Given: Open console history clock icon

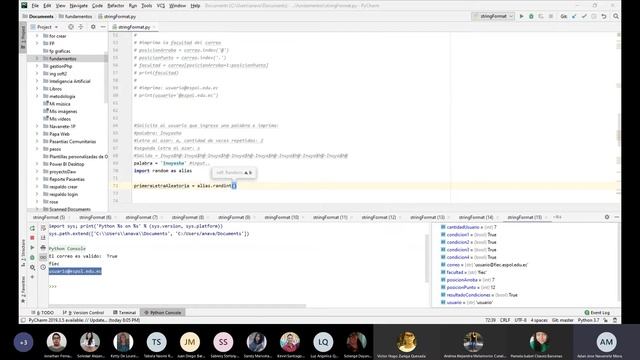Looking at the screenshot, I should pyautogui.click(x=43, y=267).
